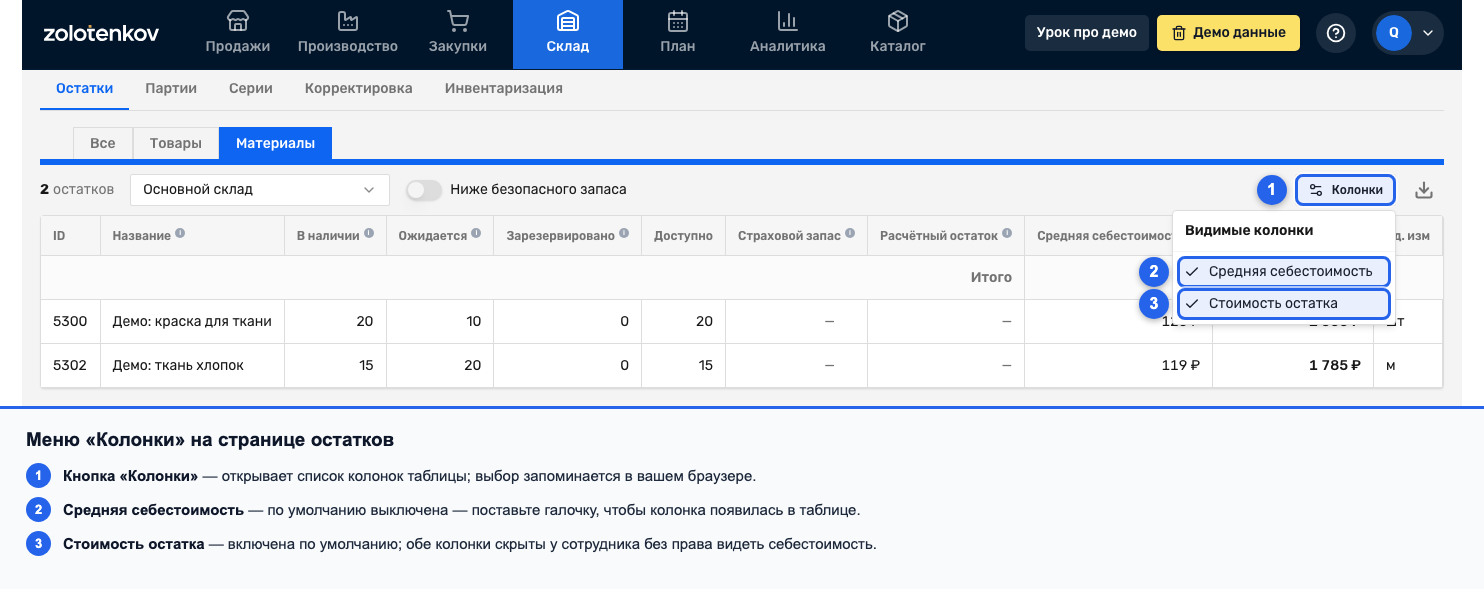The height and width of the screenshot is (589, 1484).
Task: Open the Закупки cart icon
Action: (457, 21)
